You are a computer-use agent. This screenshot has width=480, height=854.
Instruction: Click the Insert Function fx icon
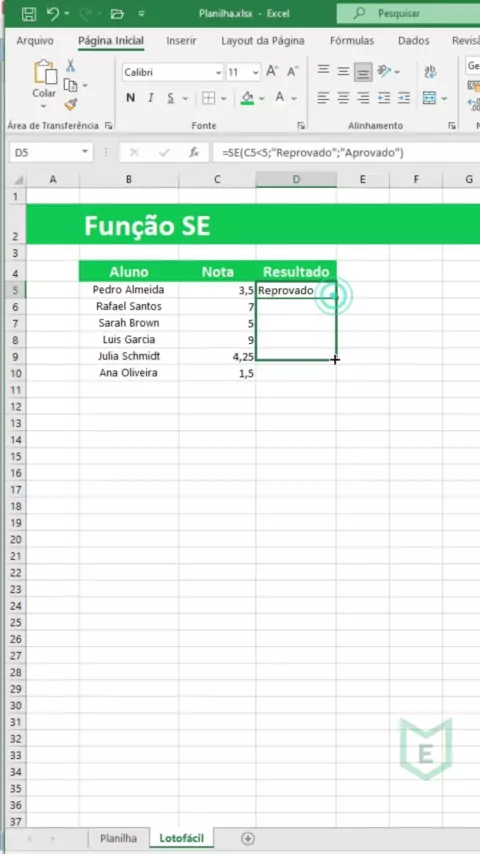(x=194, y=152)
